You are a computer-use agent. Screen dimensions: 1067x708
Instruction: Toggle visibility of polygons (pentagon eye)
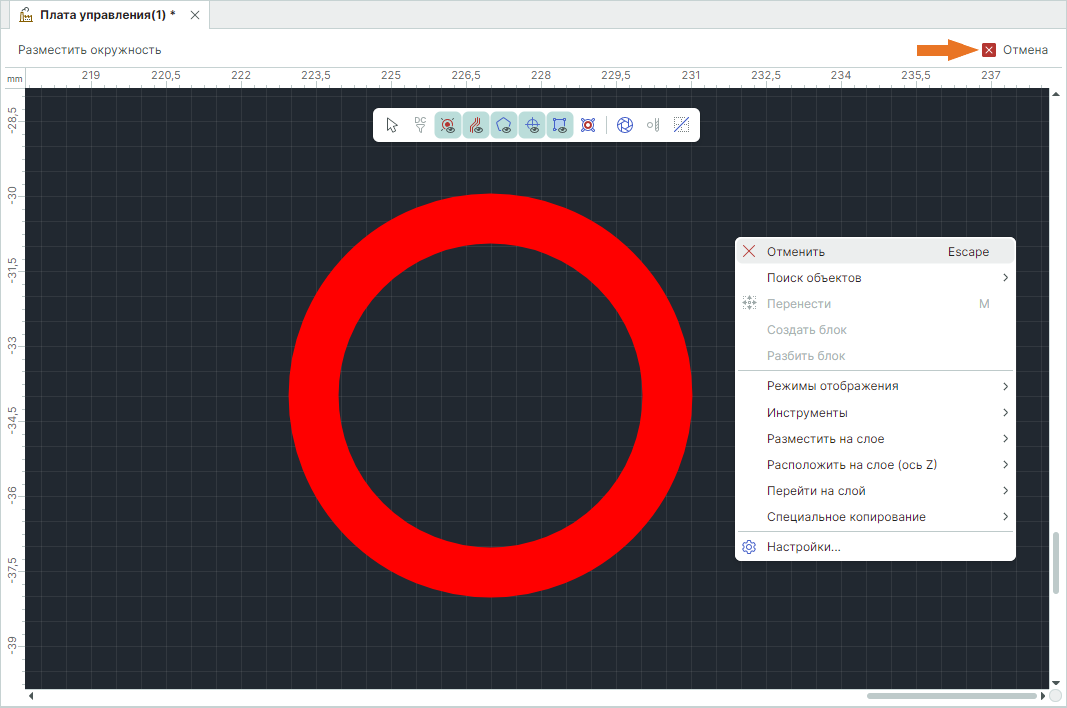pyautogui.click(x=505, y=125)
